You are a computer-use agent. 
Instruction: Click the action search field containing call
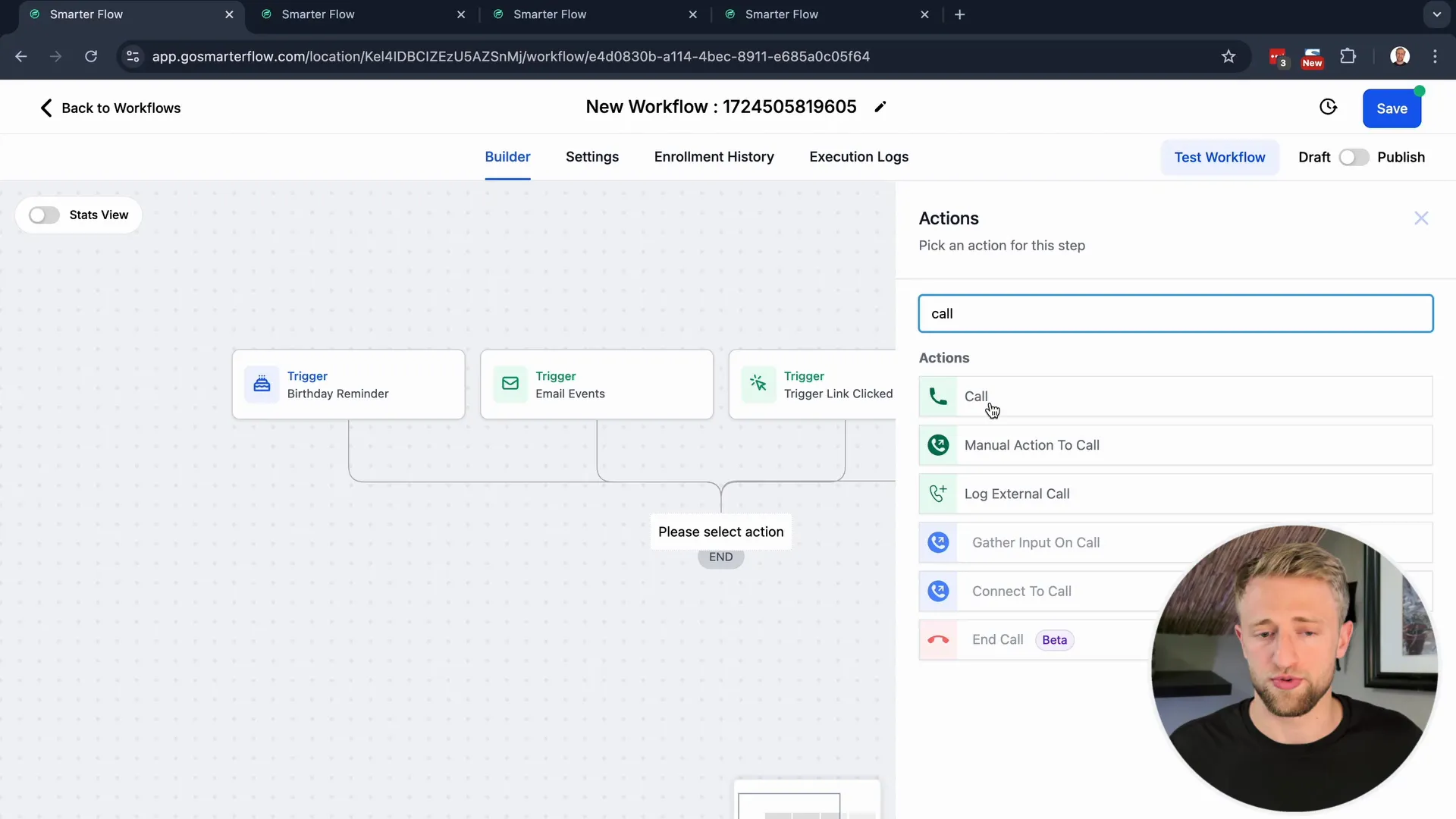(1175, 313)
